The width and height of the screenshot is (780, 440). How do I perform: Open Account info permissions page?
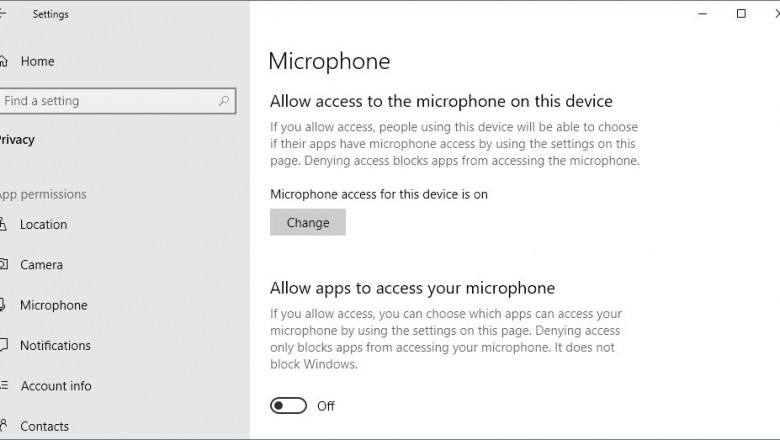click(56, 386)
